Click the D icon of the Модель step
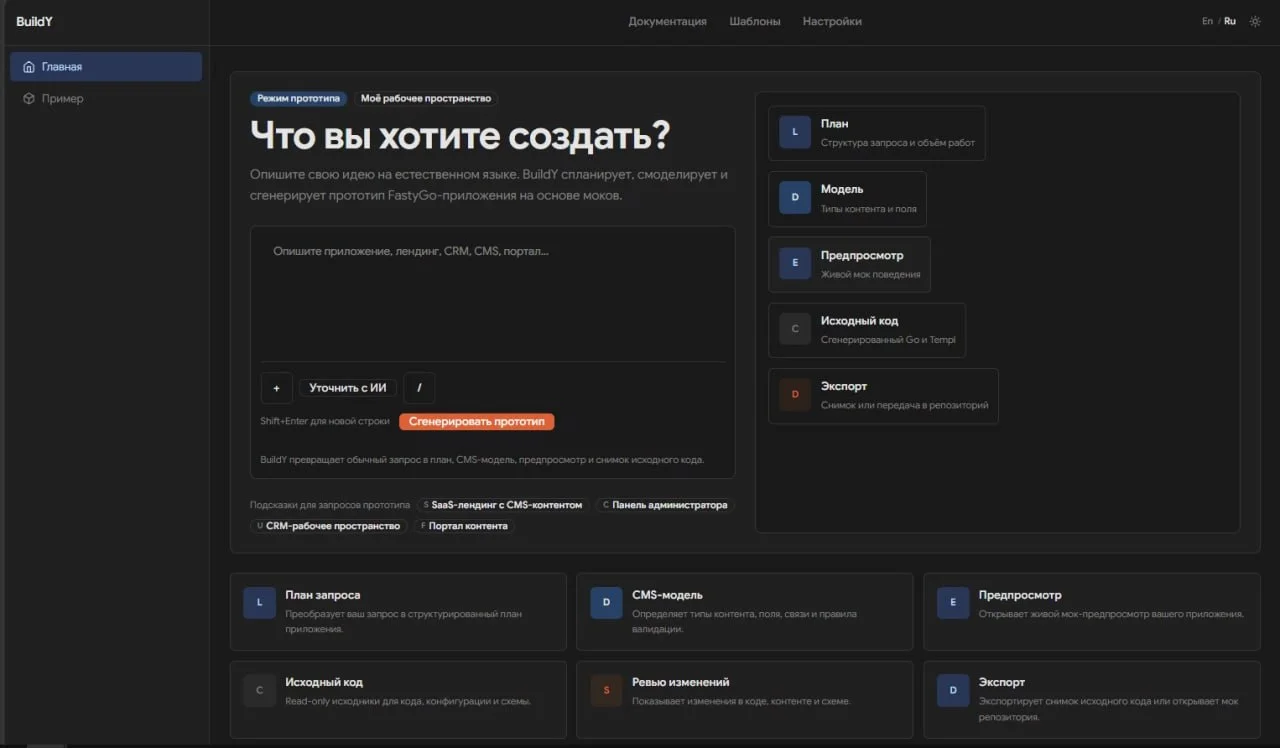 [795, 198]
